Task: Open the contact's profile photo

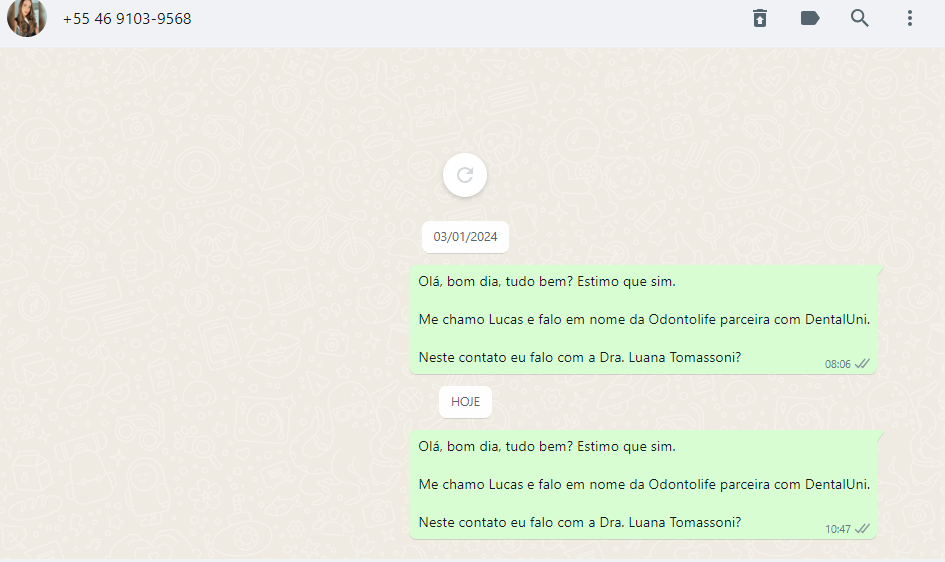Action: [x=27, y=17]
